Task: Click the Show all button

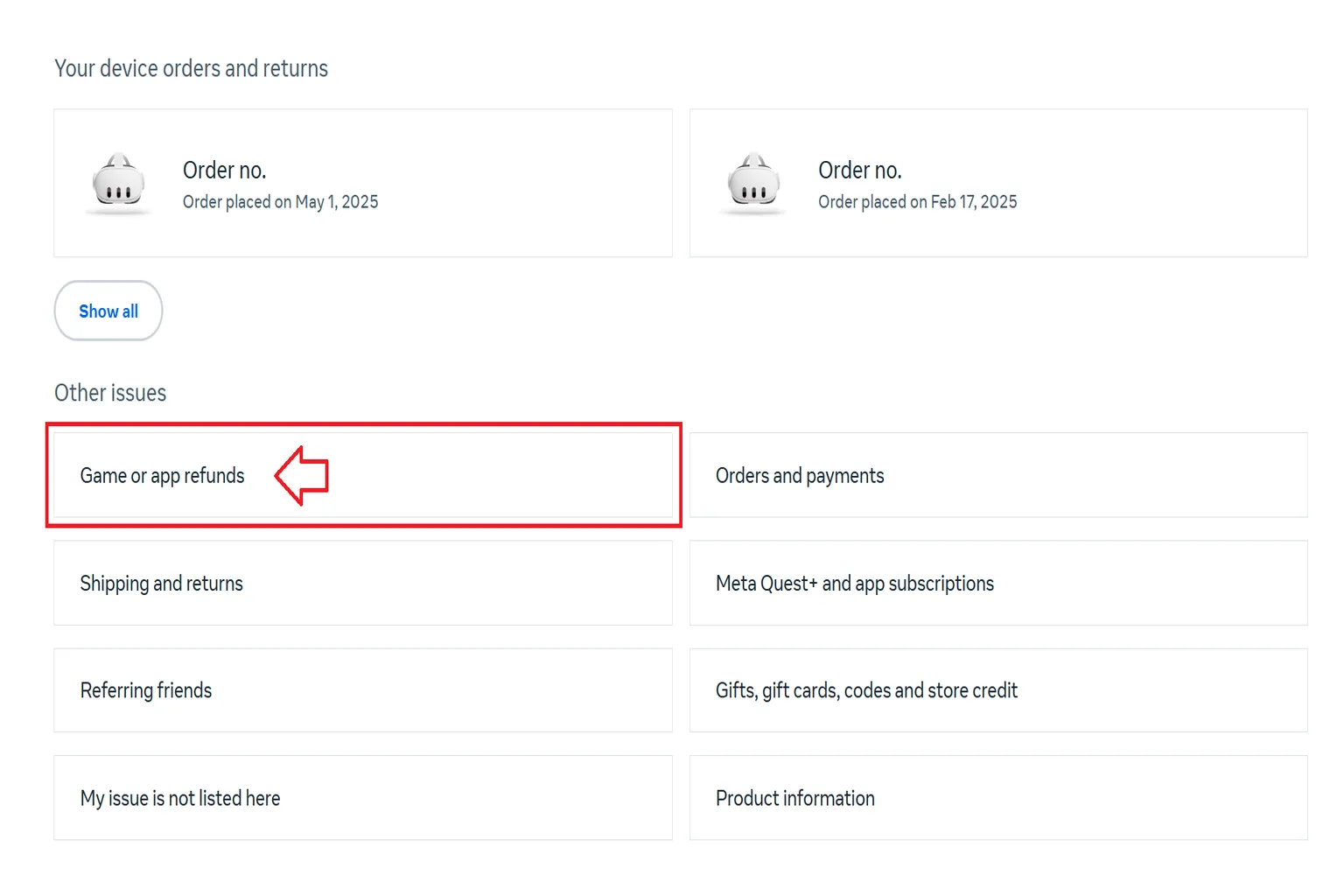Action: [108, 311]
